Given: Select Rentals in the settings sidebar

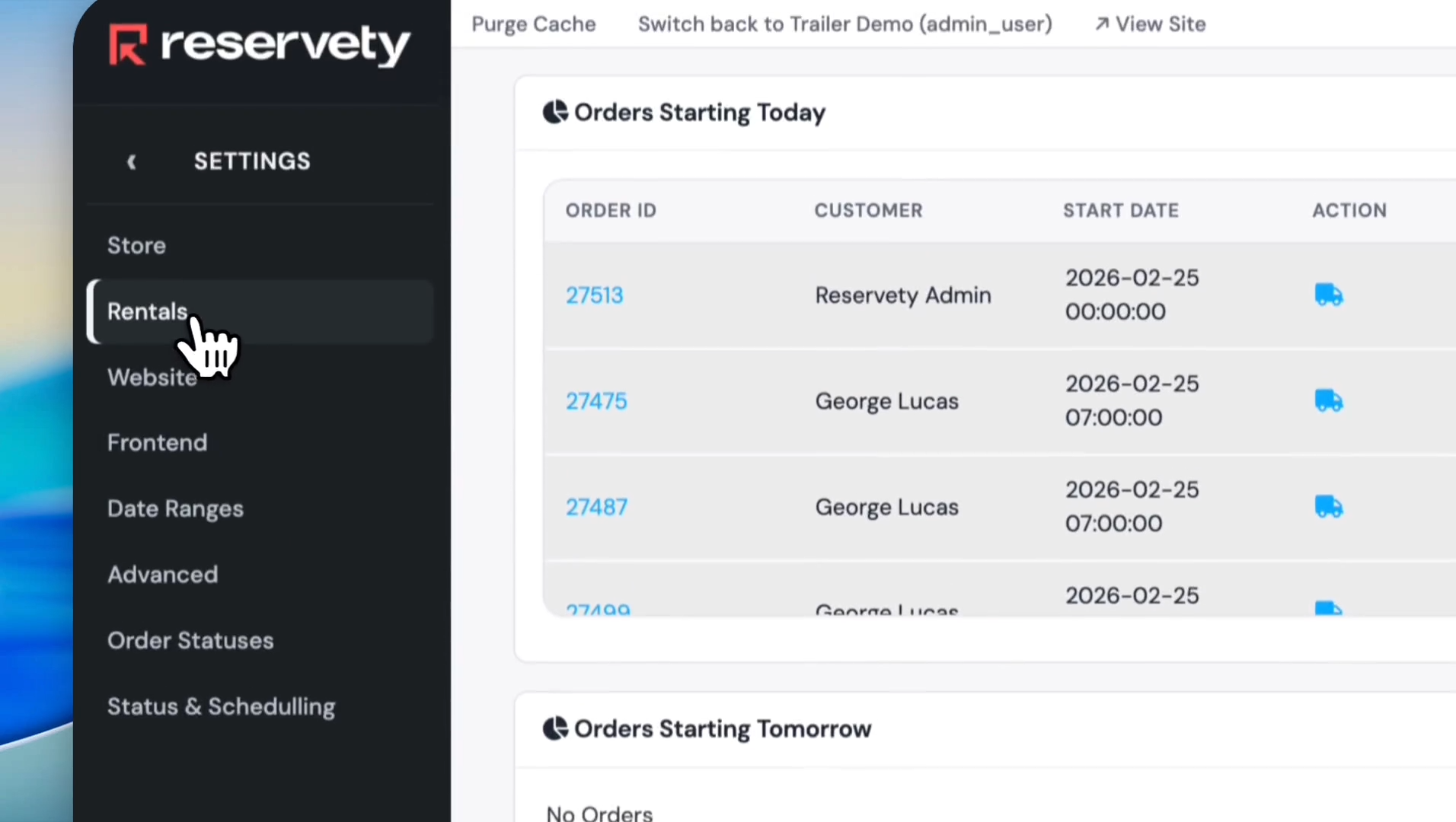Looking at the screenshot, I should (147, 311).
